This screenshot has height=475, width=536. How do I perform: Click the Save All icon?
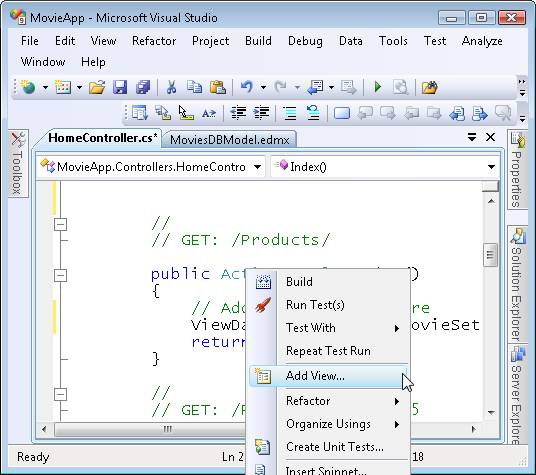[143, 88]
